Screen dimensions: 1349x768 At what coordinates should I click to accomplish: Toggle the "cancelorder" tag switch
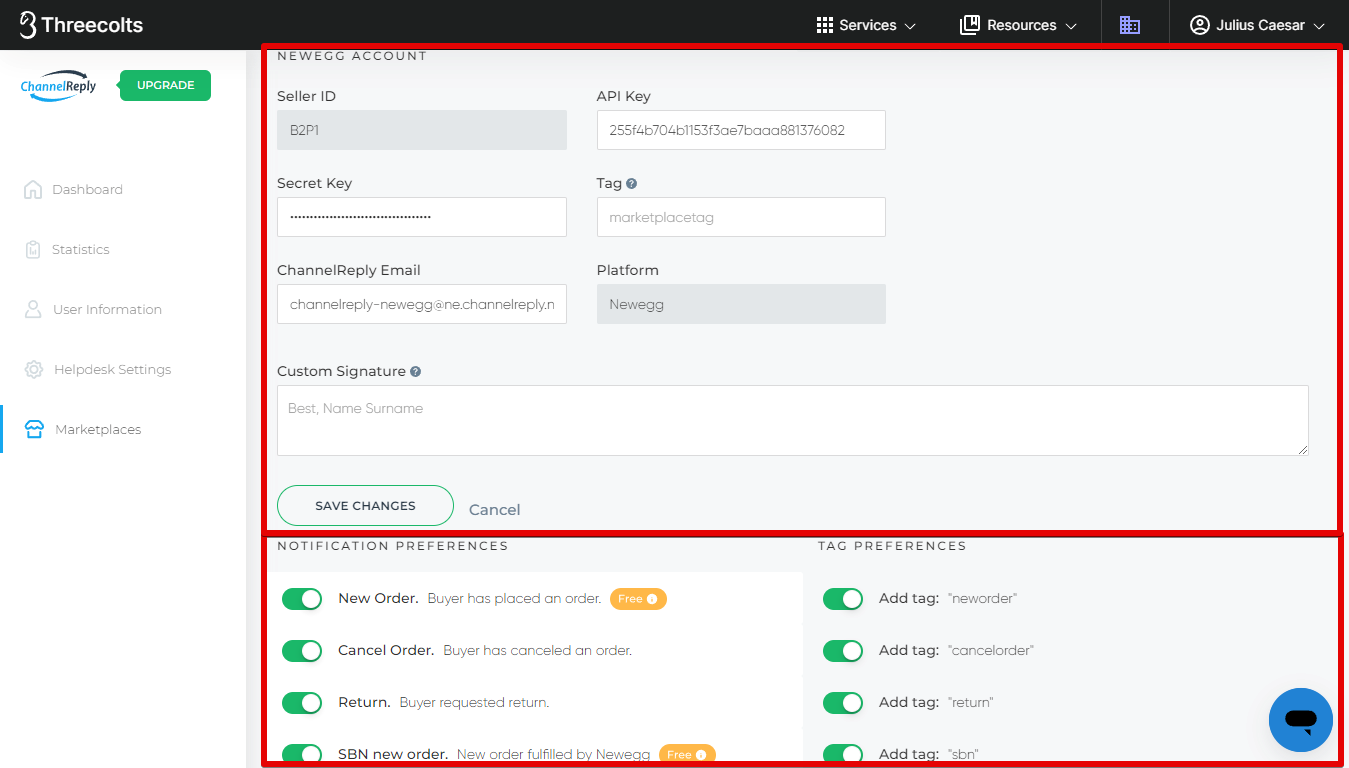point(843,651)
